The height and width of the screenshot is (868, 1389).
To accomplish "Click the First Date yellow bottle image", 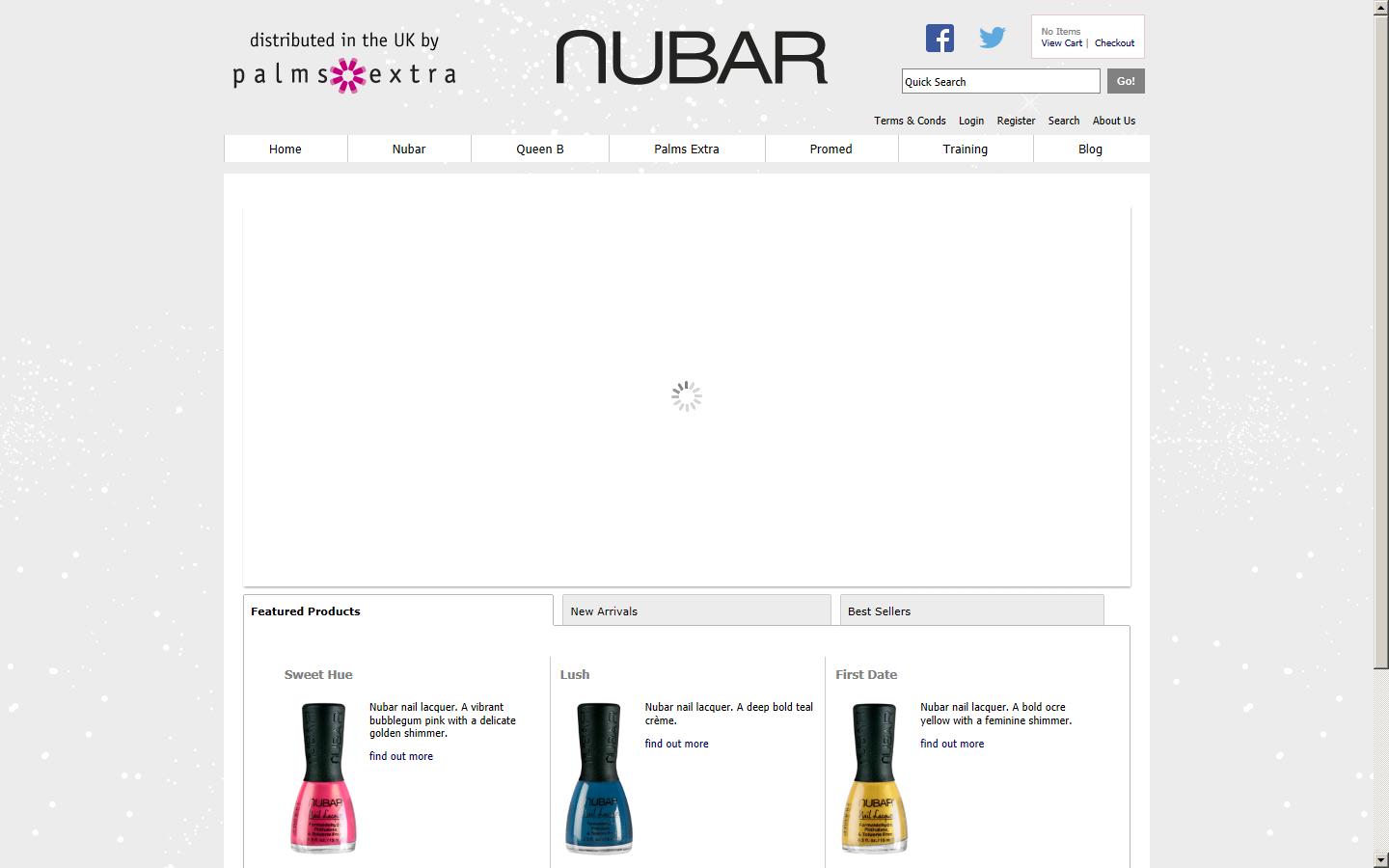I will point(874,777).
